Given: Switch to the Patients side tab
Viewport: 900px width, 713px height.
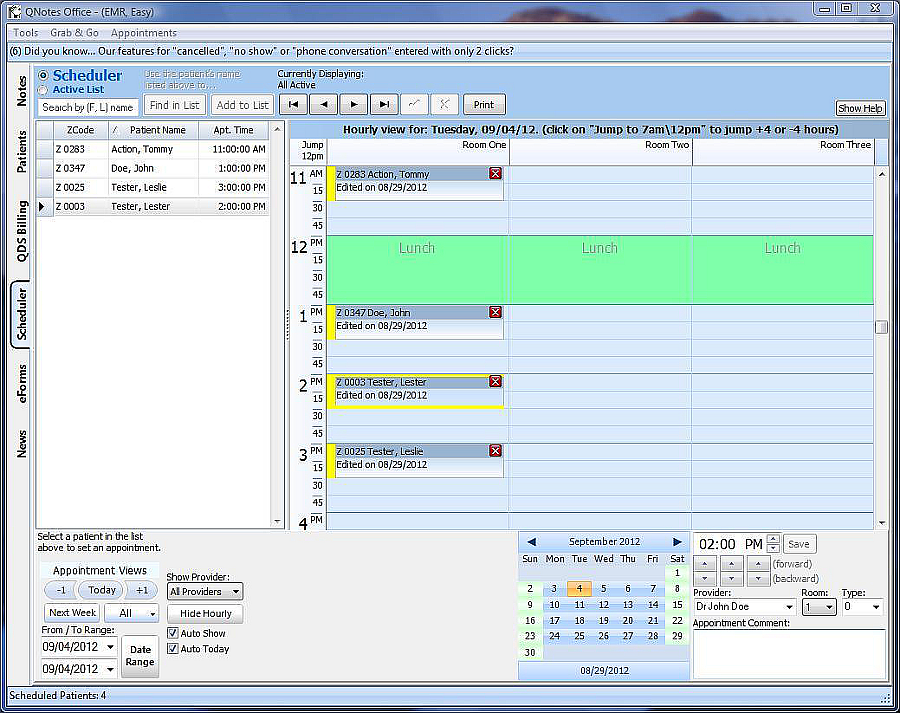Looking at the screenshot, I should [21, 151].
